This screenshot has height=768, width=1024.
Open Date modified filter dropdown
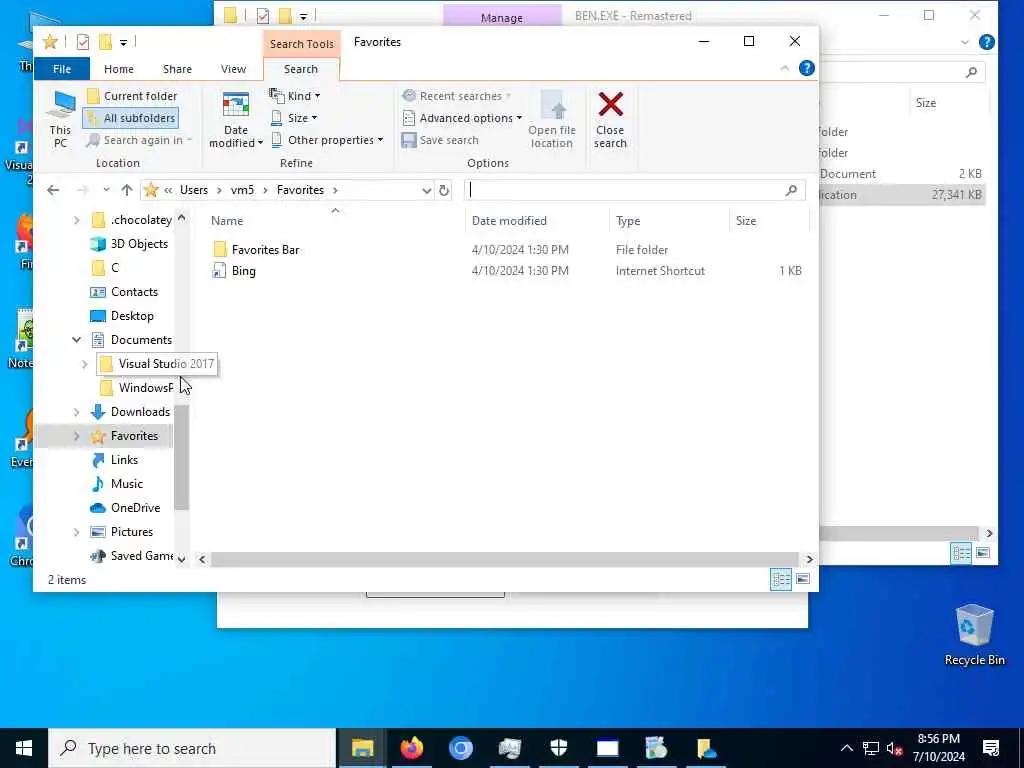(236, 120)
